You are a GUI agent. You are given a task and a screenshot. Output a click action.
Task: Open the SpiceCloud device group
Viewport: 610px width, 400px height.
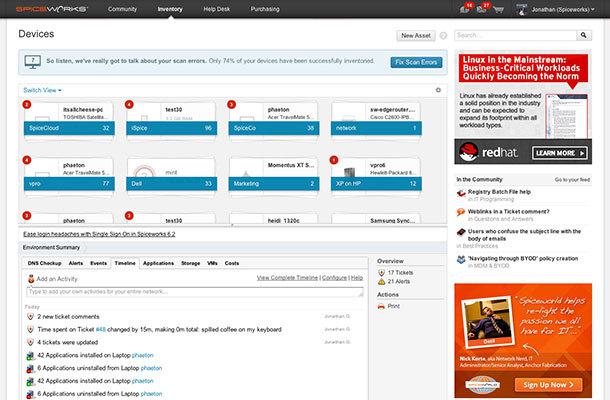point(69,128)
